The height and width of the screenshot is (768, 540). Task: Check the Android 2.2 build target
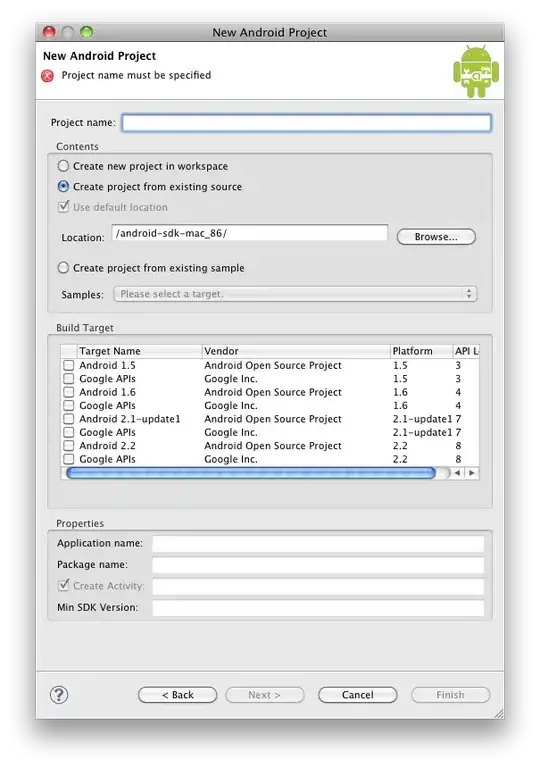tap(69, 446)
